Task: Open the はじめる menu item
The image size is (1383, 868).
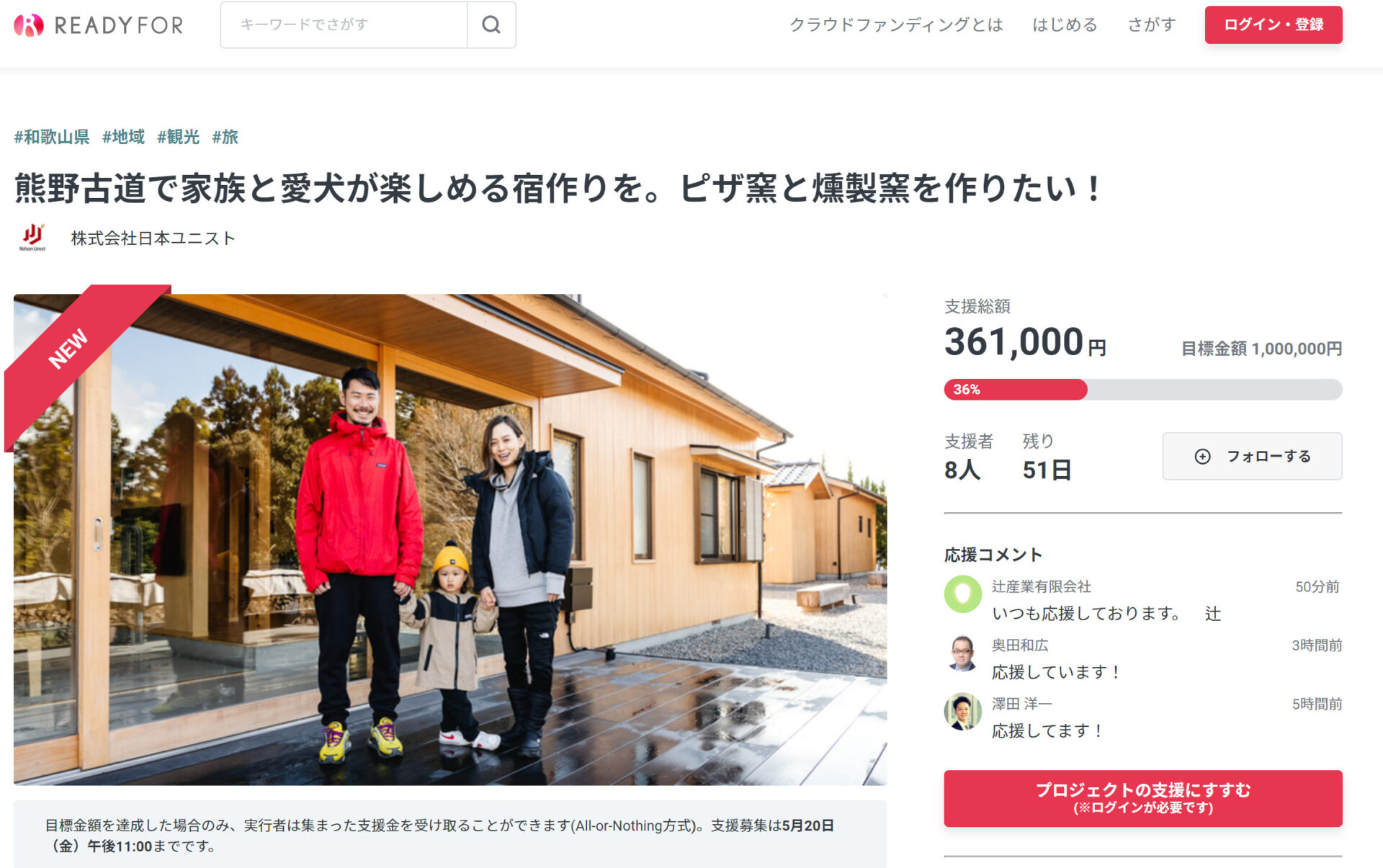Action: pyautogui.click(x=1065, y=24)
